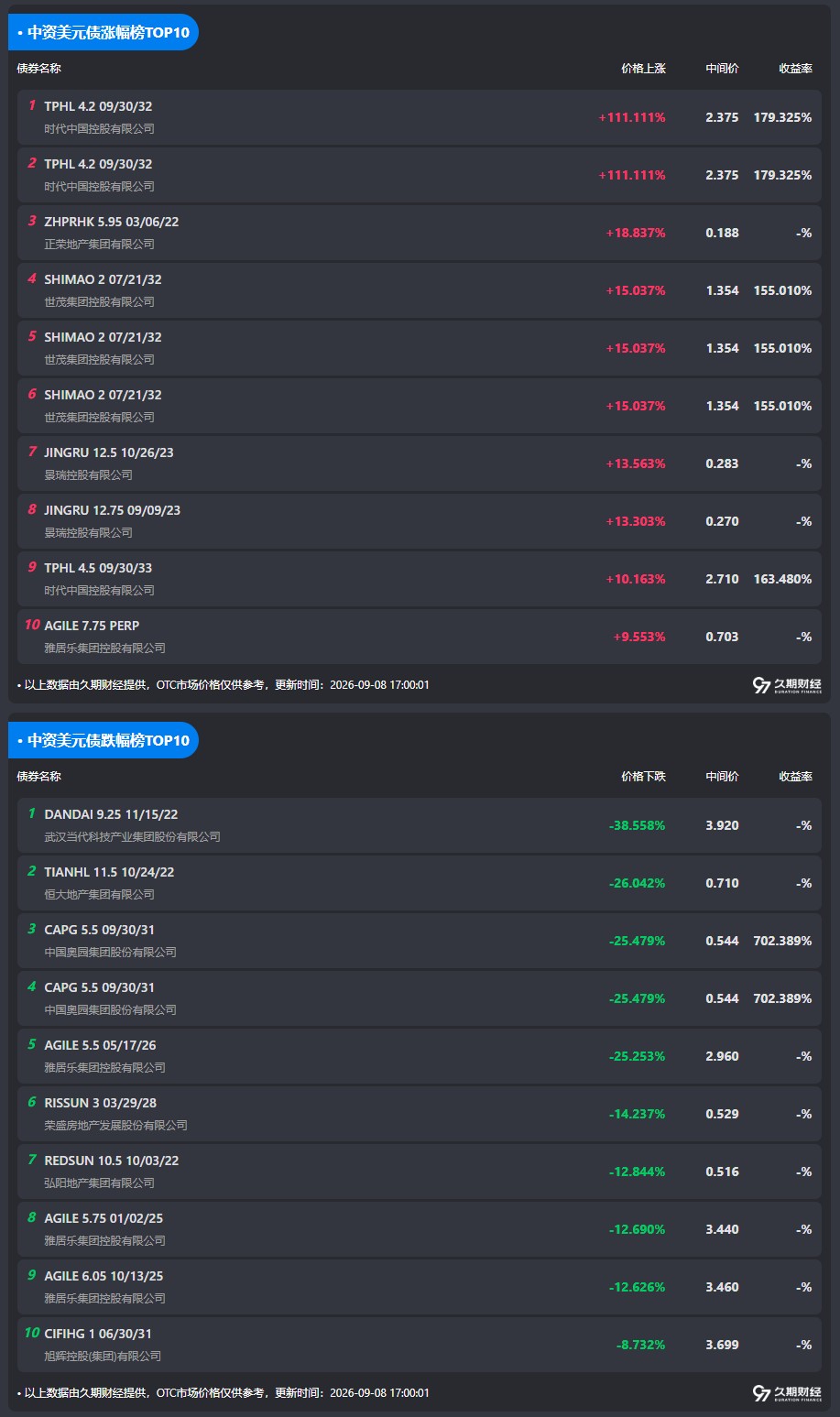840x1417 pixels.
Task: Click the mid price 0.710
Action: click(722, 883)
